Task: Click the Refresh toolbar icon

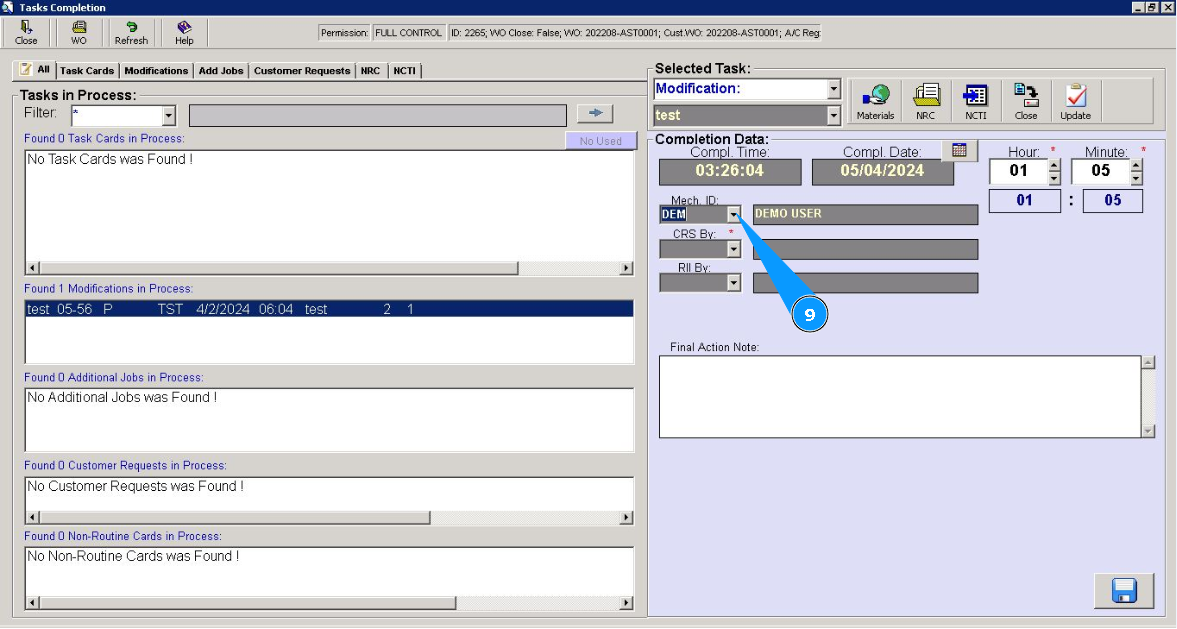Action: coord(131,32)
